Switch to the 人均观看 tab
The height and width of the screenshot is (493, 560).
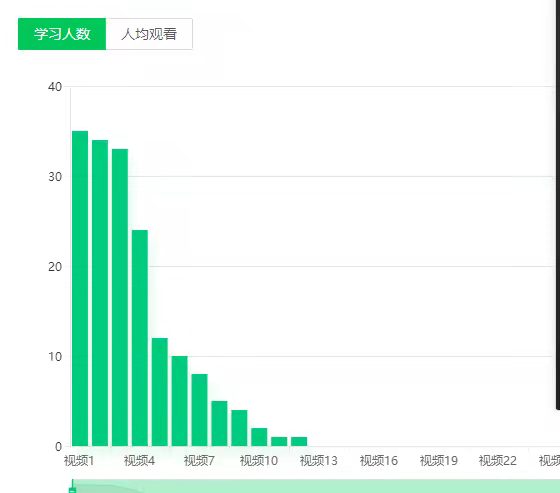(x=149, y=34)
